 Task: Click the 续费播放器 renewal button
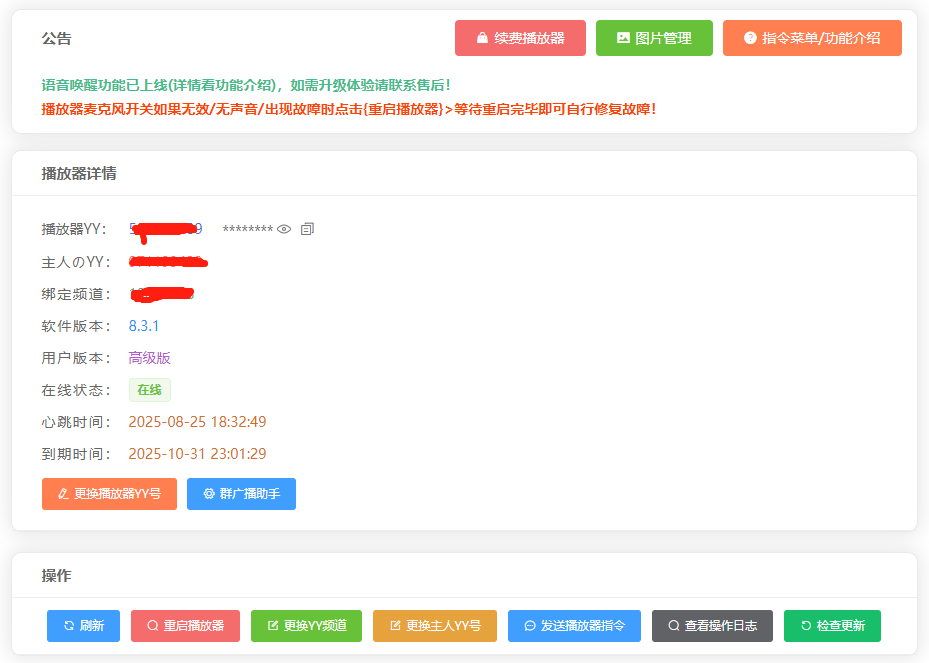point(520,38)
